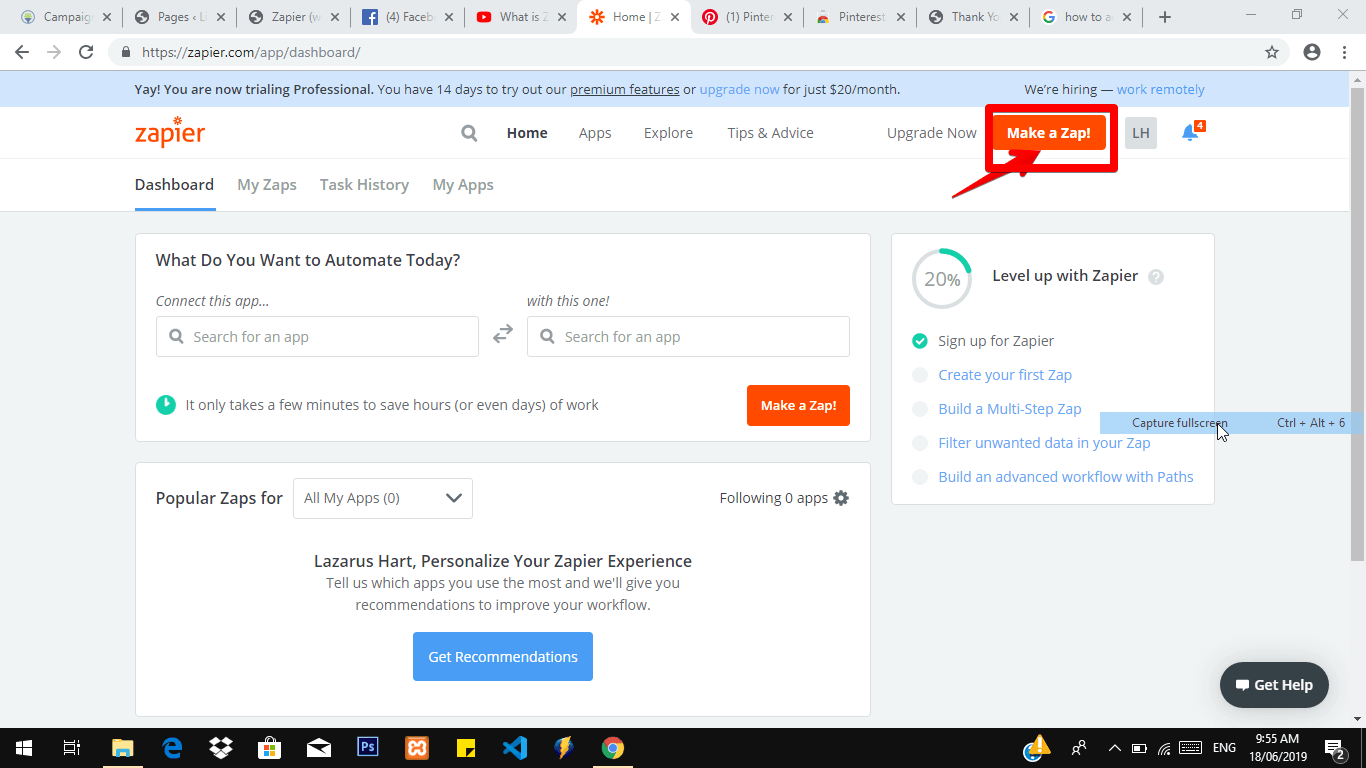Open Dropbox from the taskbar
This screenshot has width=1366, height=768.
pyautogui.click(x=221, y=748)
